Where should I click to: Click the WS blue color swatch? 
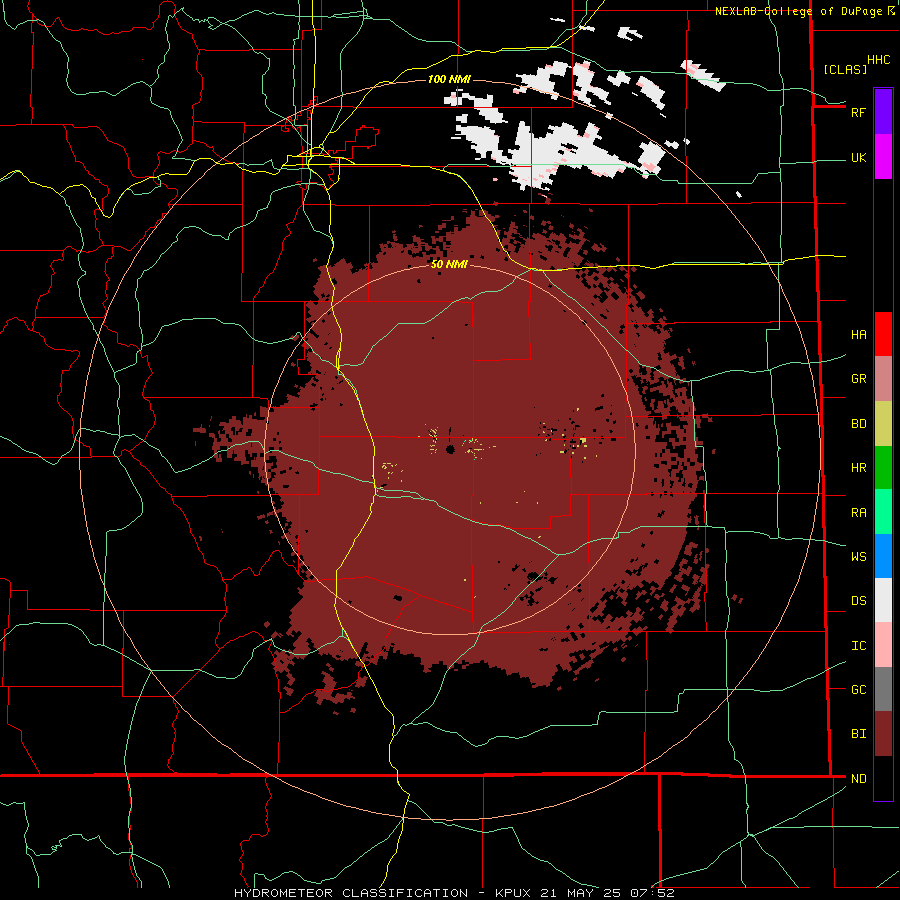click(x=883, y=556)
